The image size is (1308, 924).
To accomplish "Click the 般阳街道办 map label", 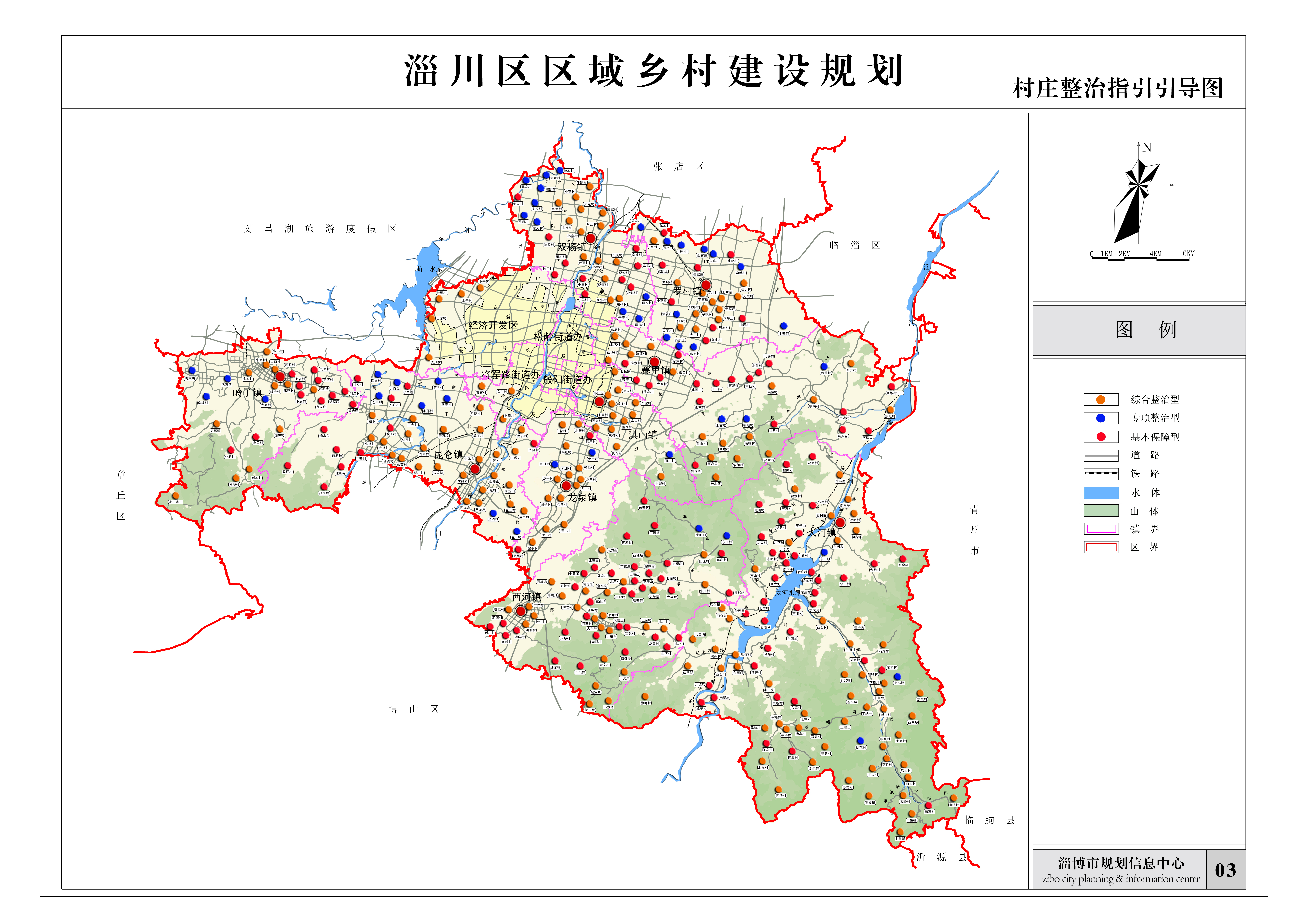I will [x=567, y=380].
